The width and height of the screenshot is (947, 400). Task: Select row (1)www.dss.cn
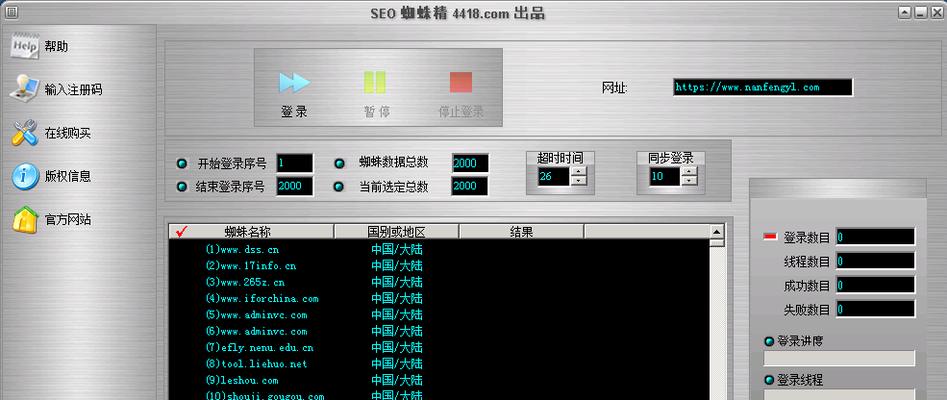tap(439, 249)
